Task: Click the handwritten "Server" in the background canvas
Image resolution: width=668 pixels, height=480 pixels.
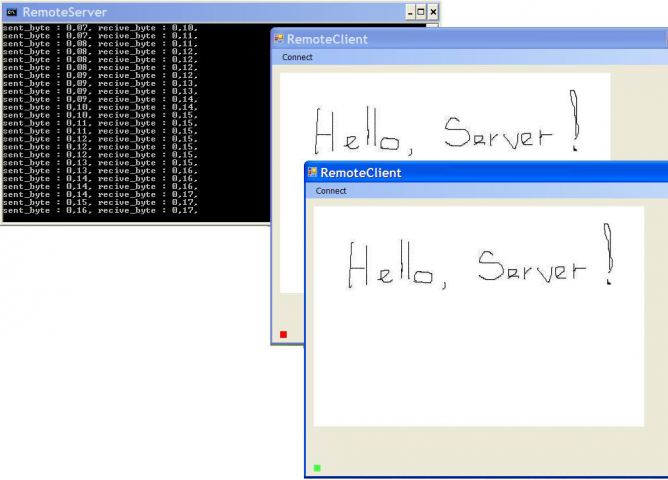Action: (x=498, y=132)
